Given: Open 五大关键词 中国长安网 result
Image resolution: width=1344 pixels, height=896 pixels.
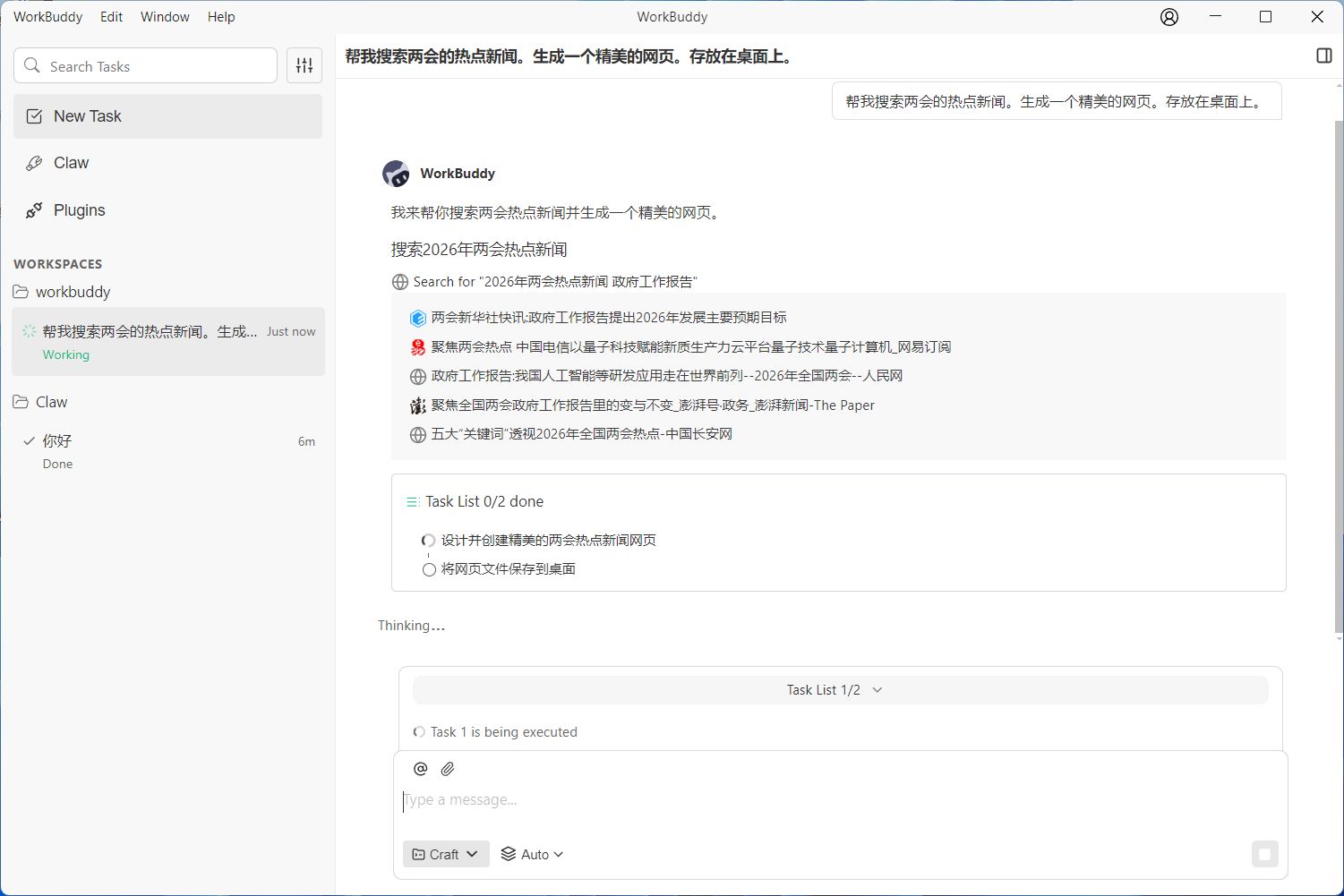Looking at the screenshot, I should coord(582,434).
